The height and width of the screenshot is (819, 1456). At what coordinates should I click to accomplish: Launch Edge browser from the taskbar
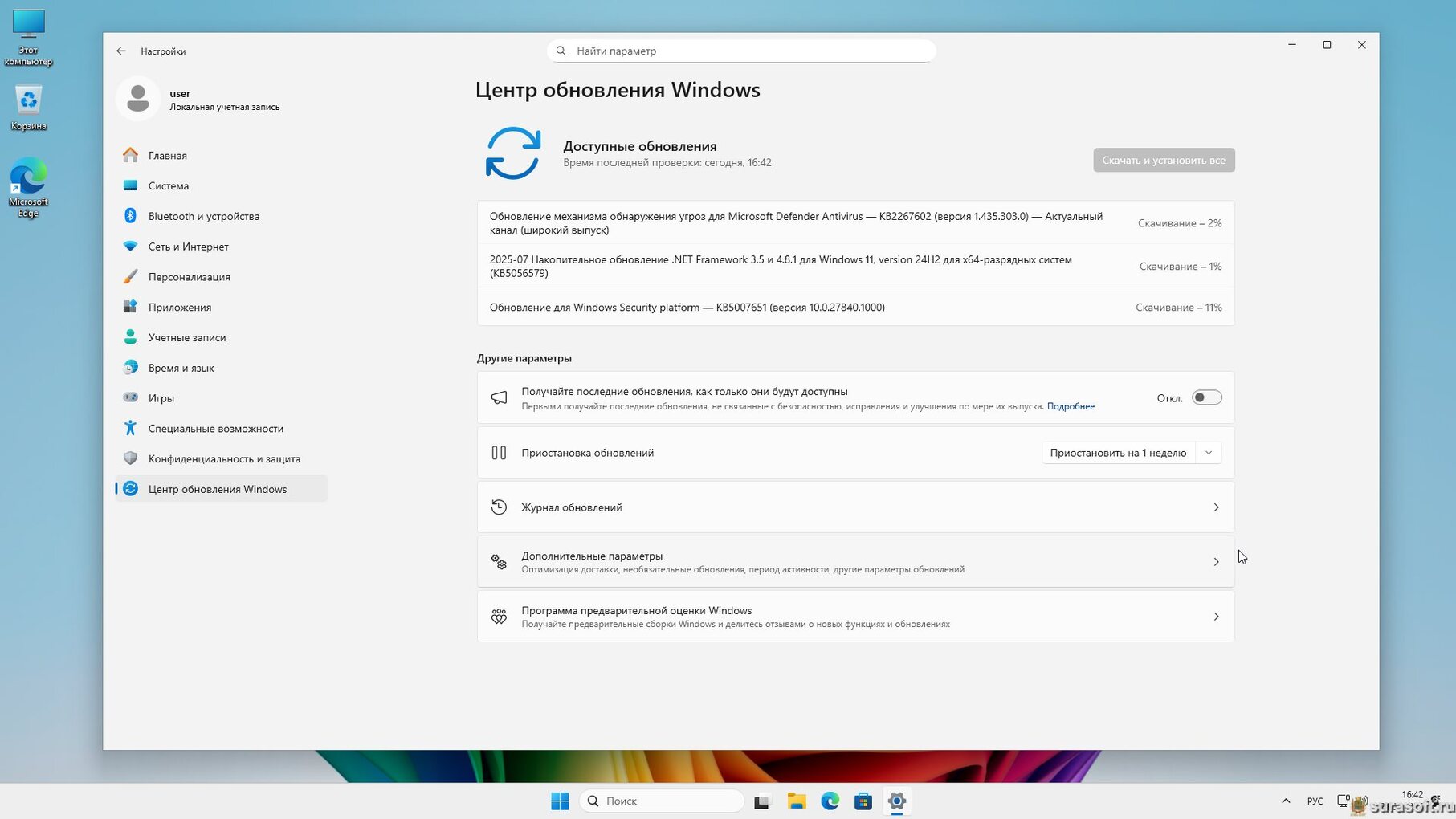(830, 801)
